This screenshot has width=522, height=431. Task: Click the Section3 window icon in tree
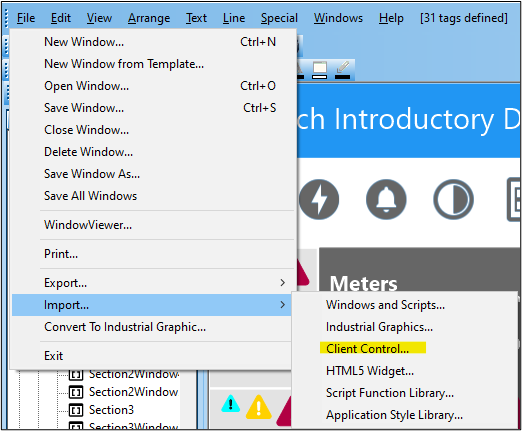(x=76, y=409)
